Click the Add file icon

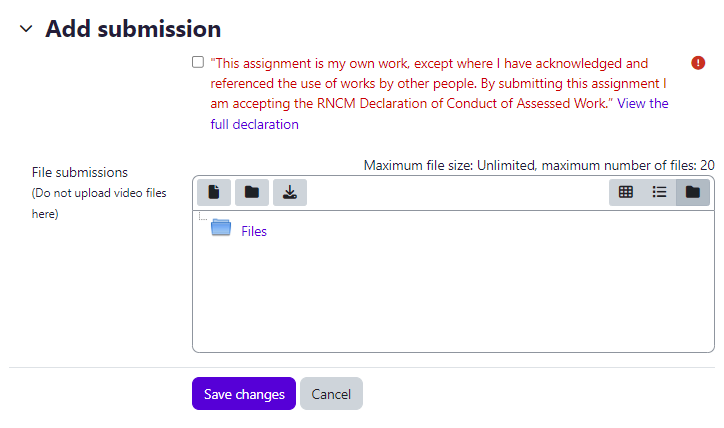tap(213, 192)
